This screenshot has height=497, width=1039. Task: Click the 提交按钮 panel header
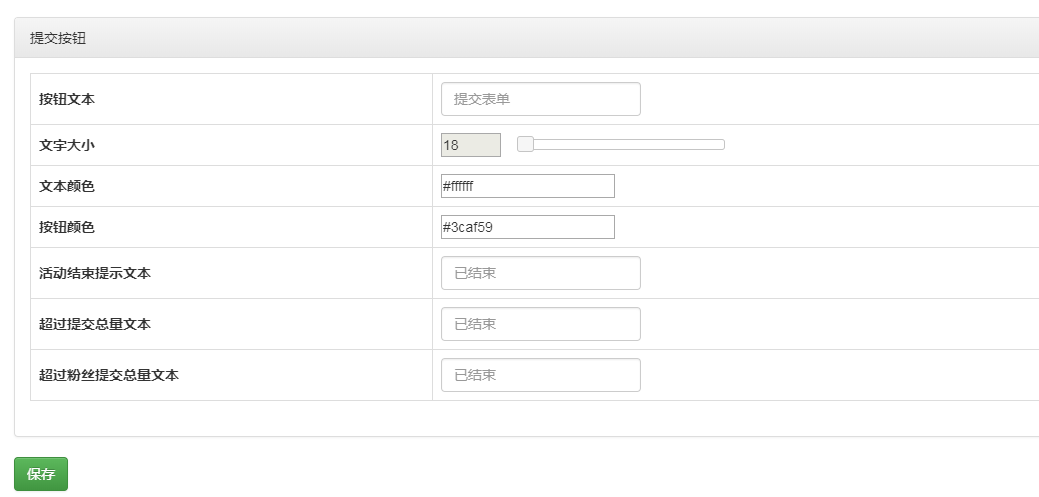point(527,38)
